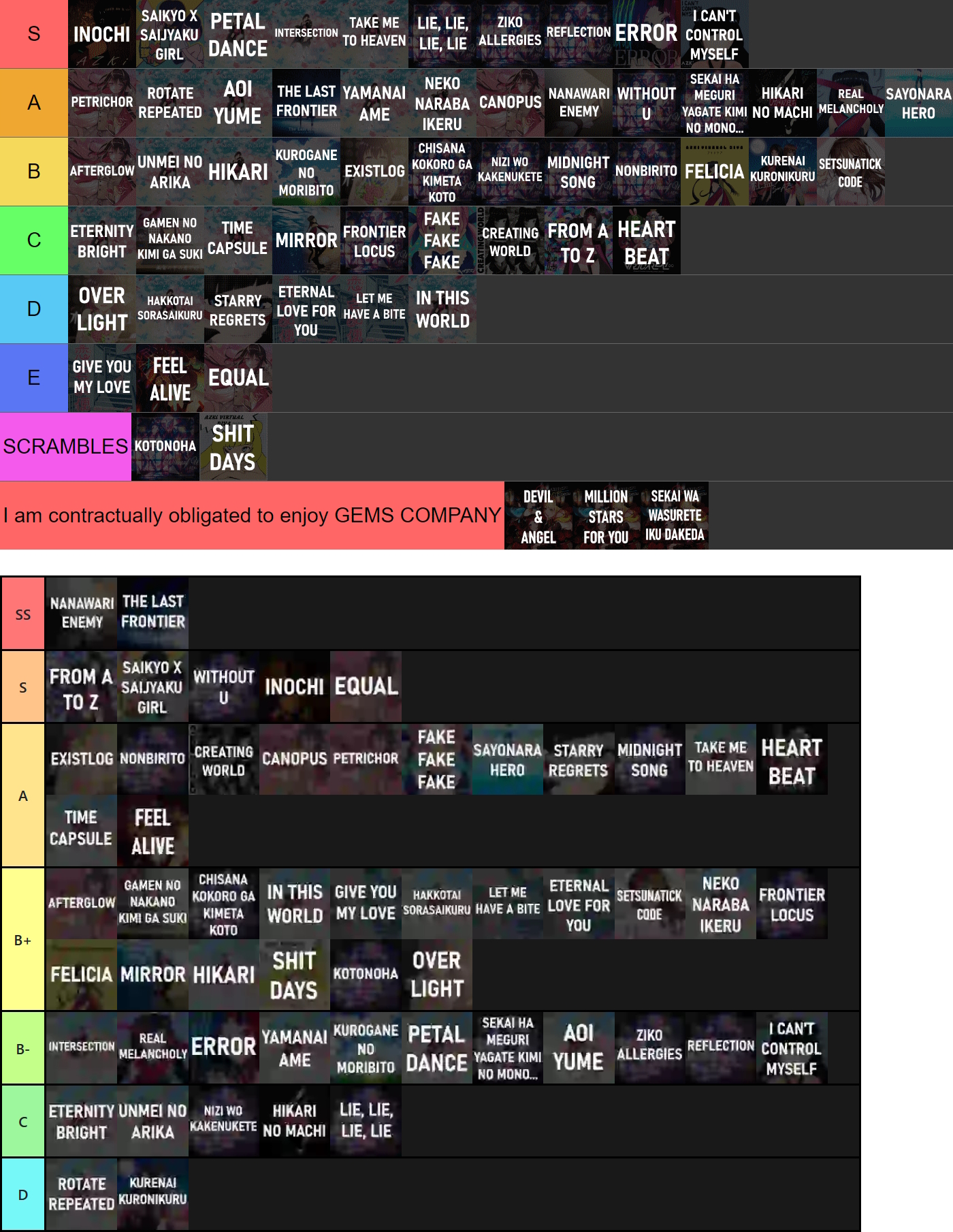
Task: Click HIKARI NO MACHI beside NIZI WO KAKENUKETE
Action: point(295,1121)
